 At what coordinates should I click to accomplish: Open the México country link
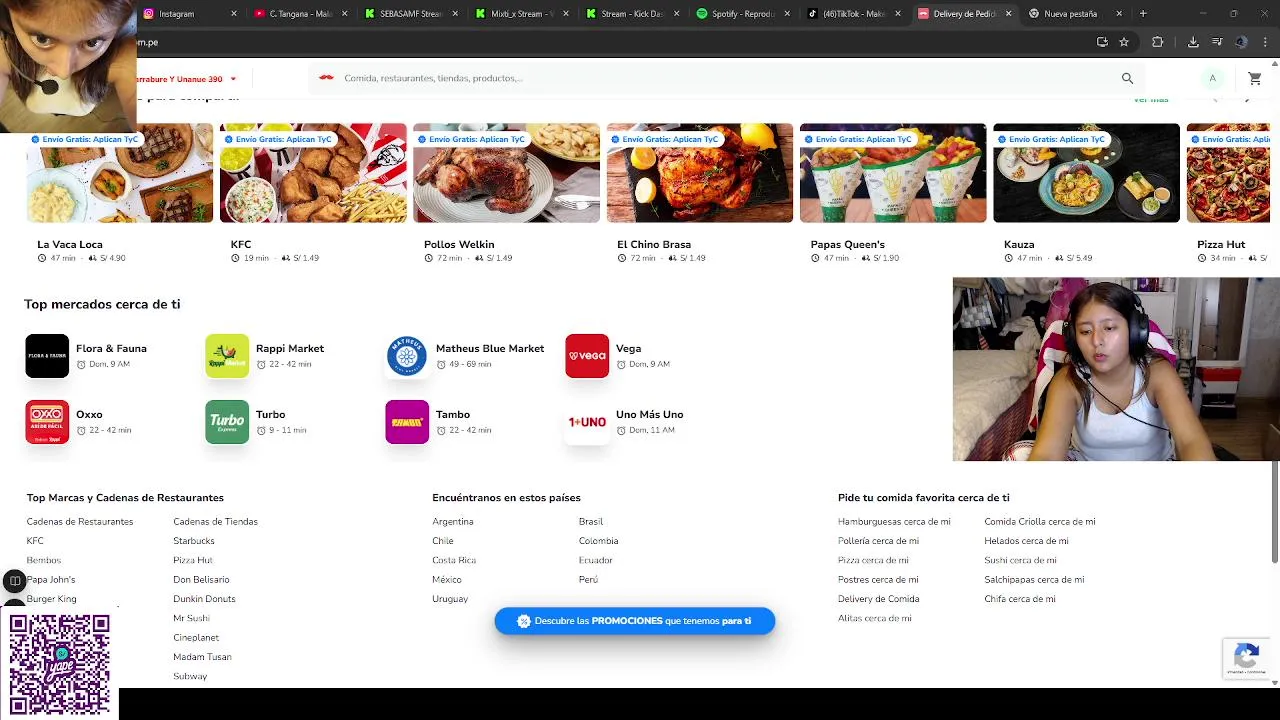click(x=447, y=580)
